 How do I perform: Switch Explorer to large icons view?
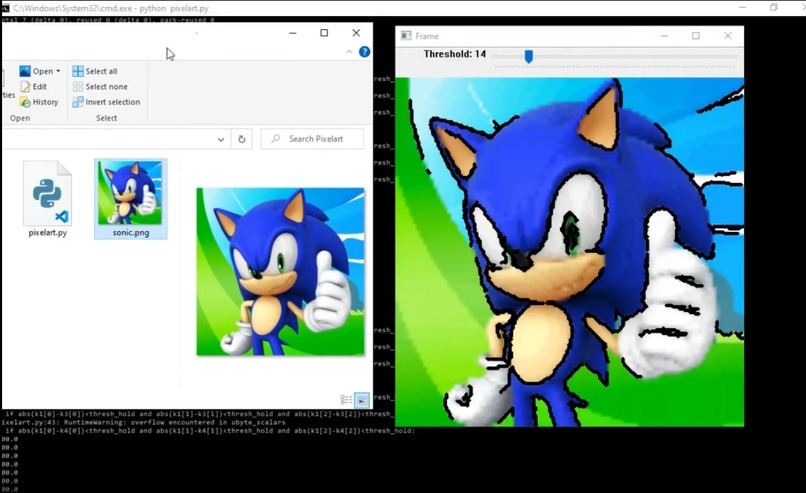click(362, 399)
